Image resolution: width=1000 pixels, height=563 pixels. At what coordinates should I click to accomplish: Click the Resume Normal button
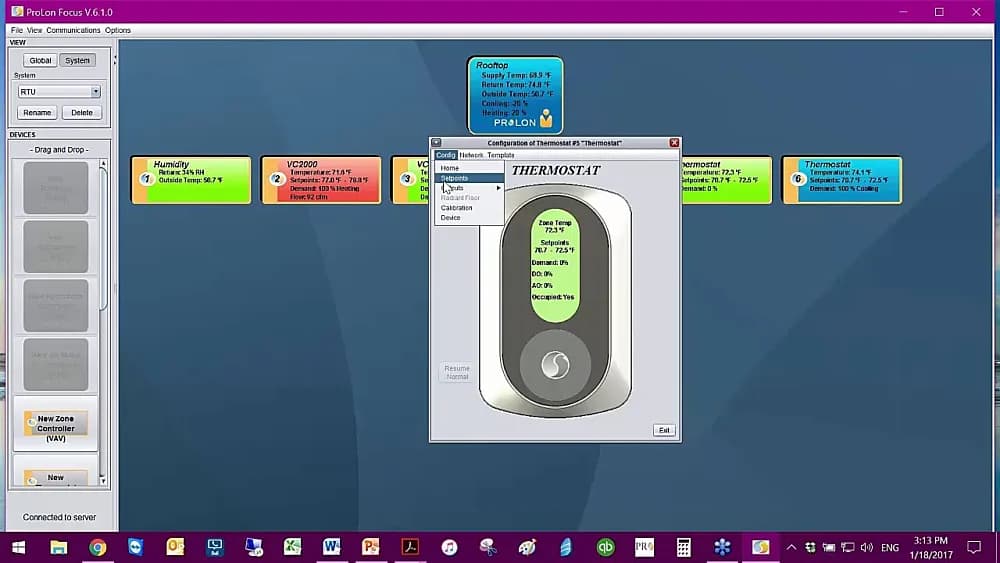(457, 372)
